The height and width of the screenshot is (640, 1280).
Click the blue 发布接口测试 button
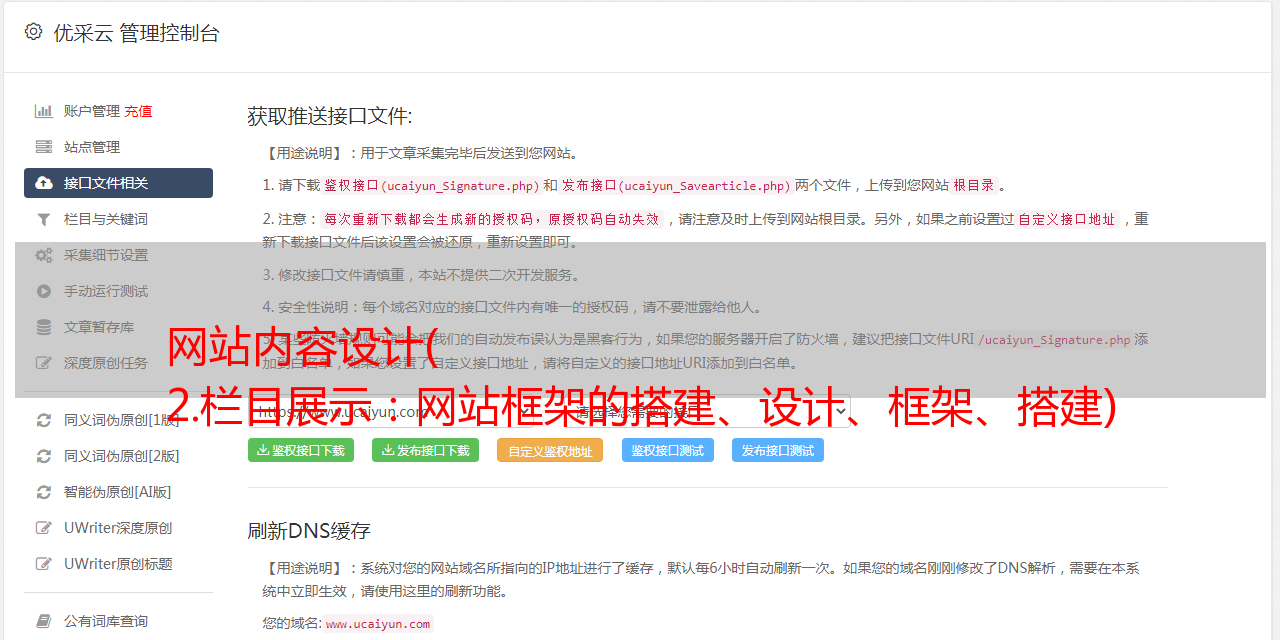pyautogui.click(x=778, y=450)
